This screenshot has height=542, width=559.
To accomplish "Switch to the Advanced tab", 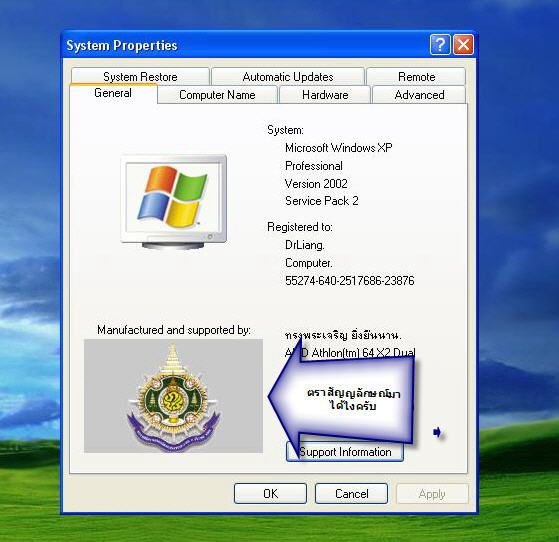I will (x=419, y=95).
